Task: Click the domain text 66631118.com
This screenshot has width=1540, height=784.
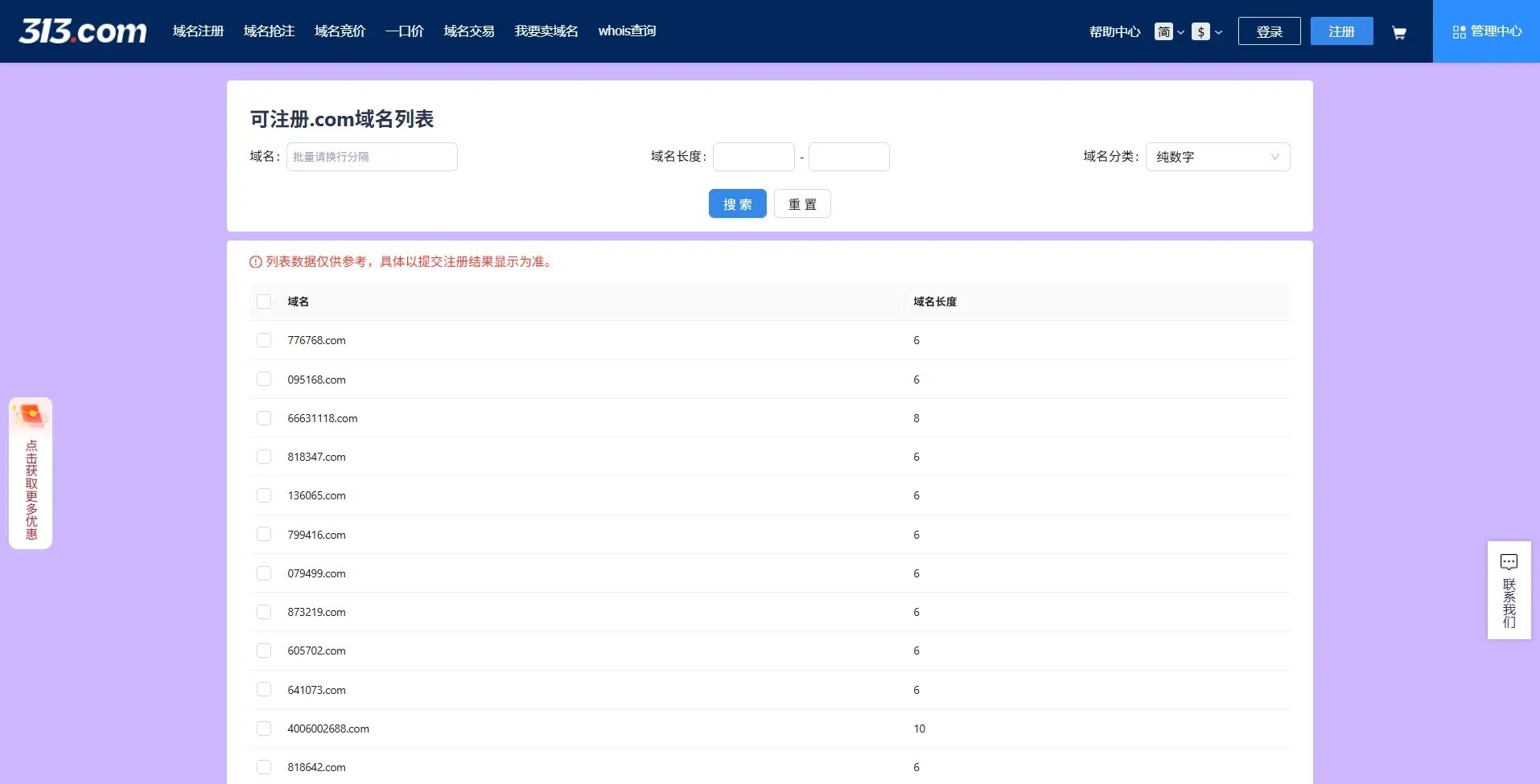Action: [323, 418]
